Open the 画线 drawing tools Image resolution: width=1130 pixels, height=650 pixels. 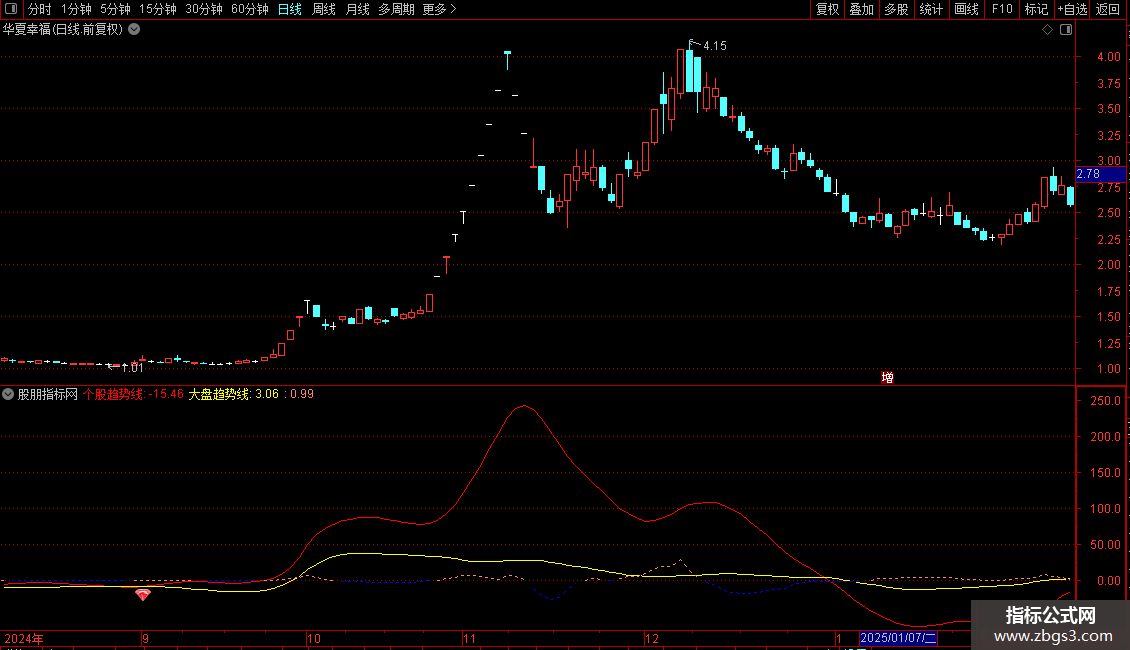pyautogui.click(x=966, y=9)
